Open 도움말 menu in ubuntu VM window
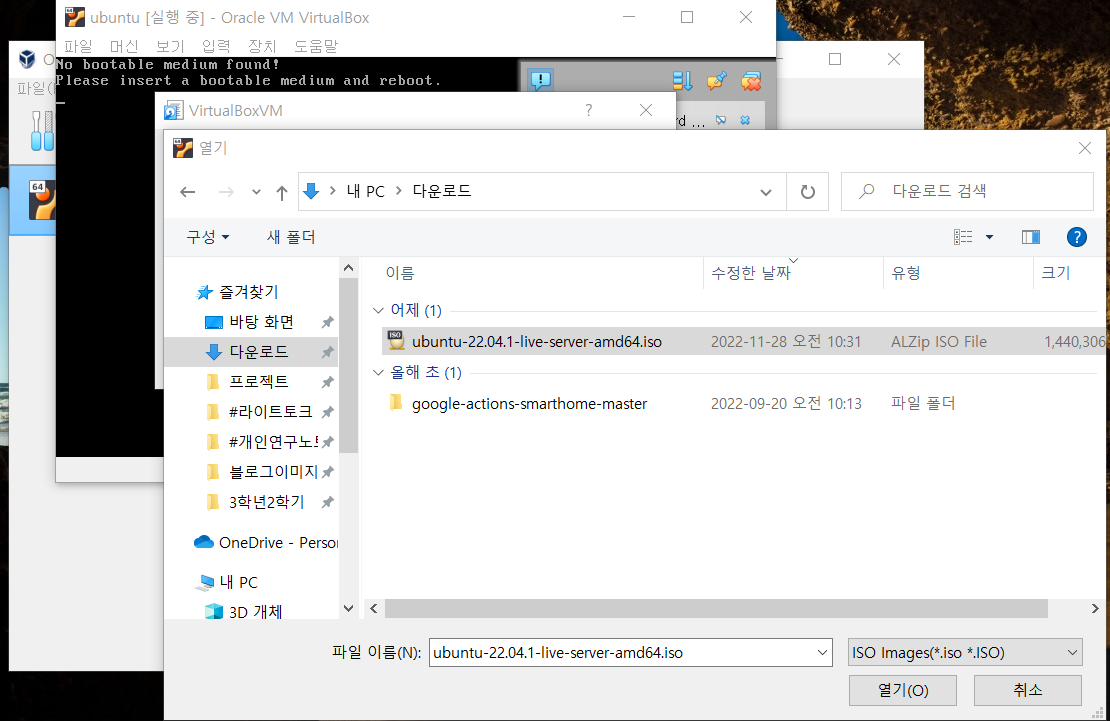 click(x=316, y=46)
